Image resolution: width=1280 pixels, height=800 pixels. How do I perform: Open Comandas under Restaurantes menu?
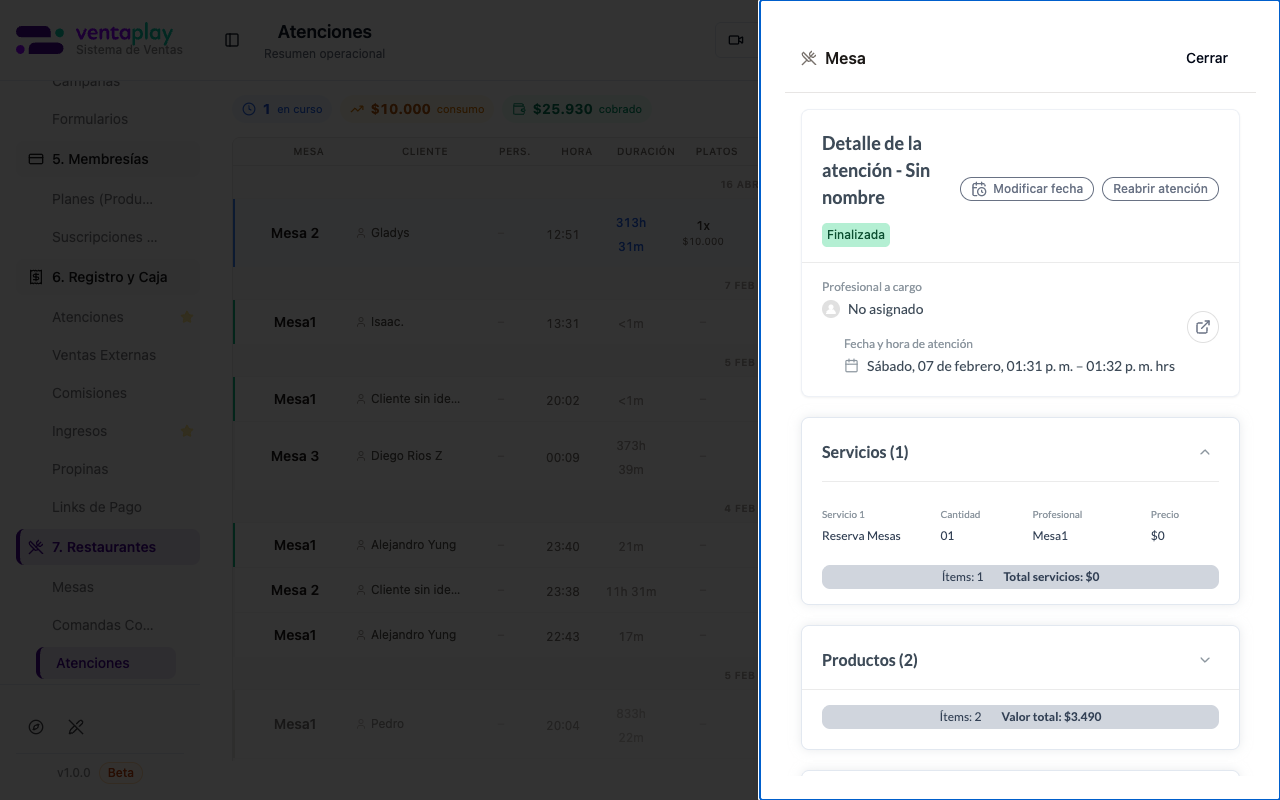click(103, 625)
